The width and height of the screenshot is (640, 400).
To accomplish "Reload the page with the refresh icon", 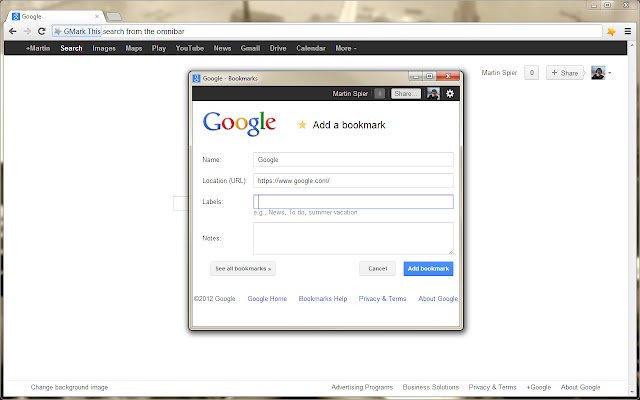I will [x=42, y=31].
